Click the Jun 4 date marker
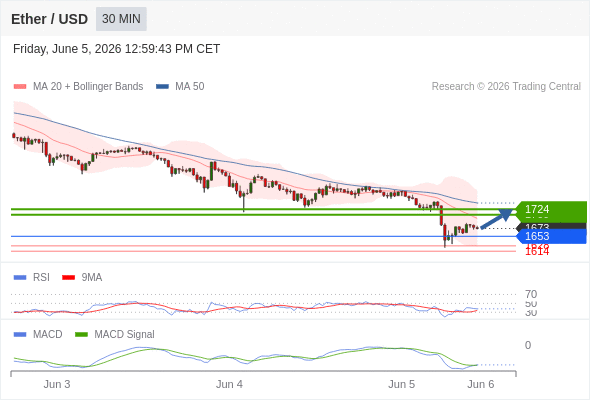The image size is (590, 400). pos(229,384)
